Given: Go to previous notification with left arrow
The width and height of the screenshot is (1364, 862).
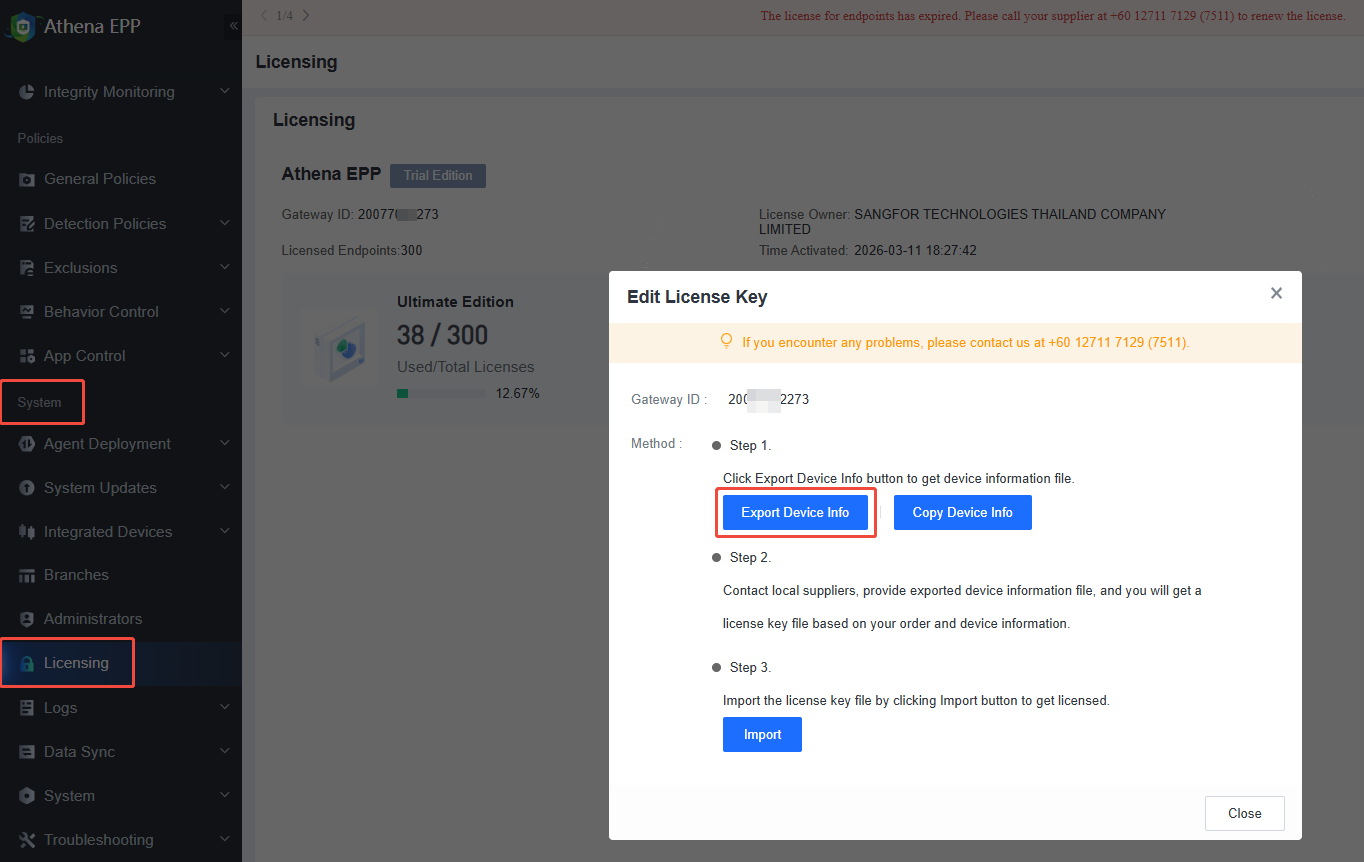Looking at the screenshot, I should pyautogui.click(x=263, y=15).
